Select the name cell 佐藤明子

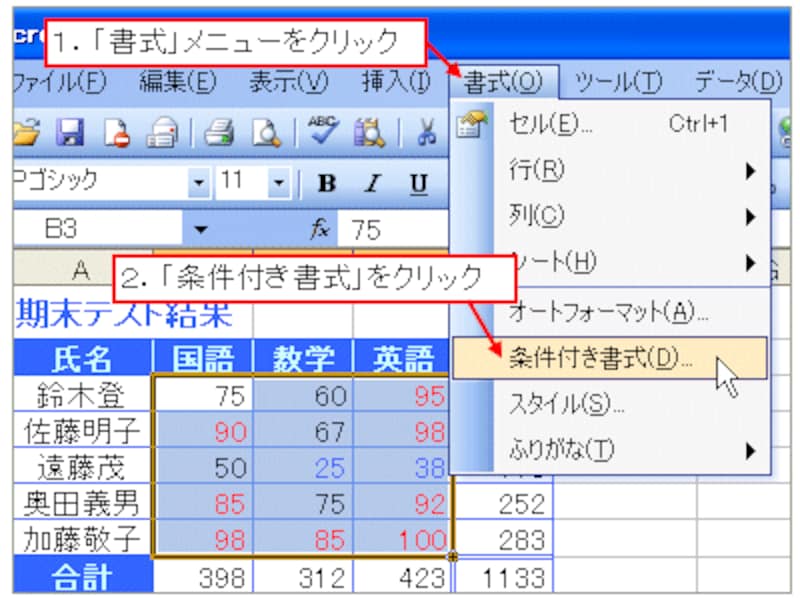pos(83,431)
